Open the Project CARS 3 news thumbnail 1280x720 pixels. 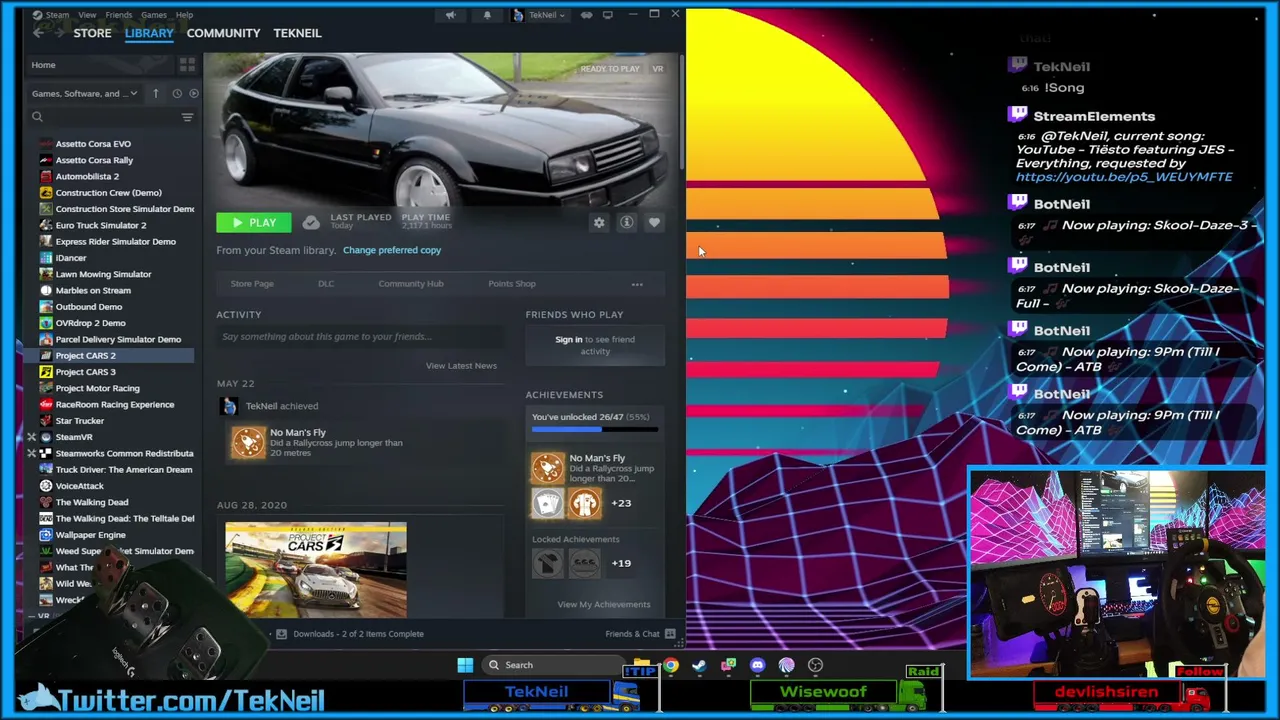[x=316, y=569]
